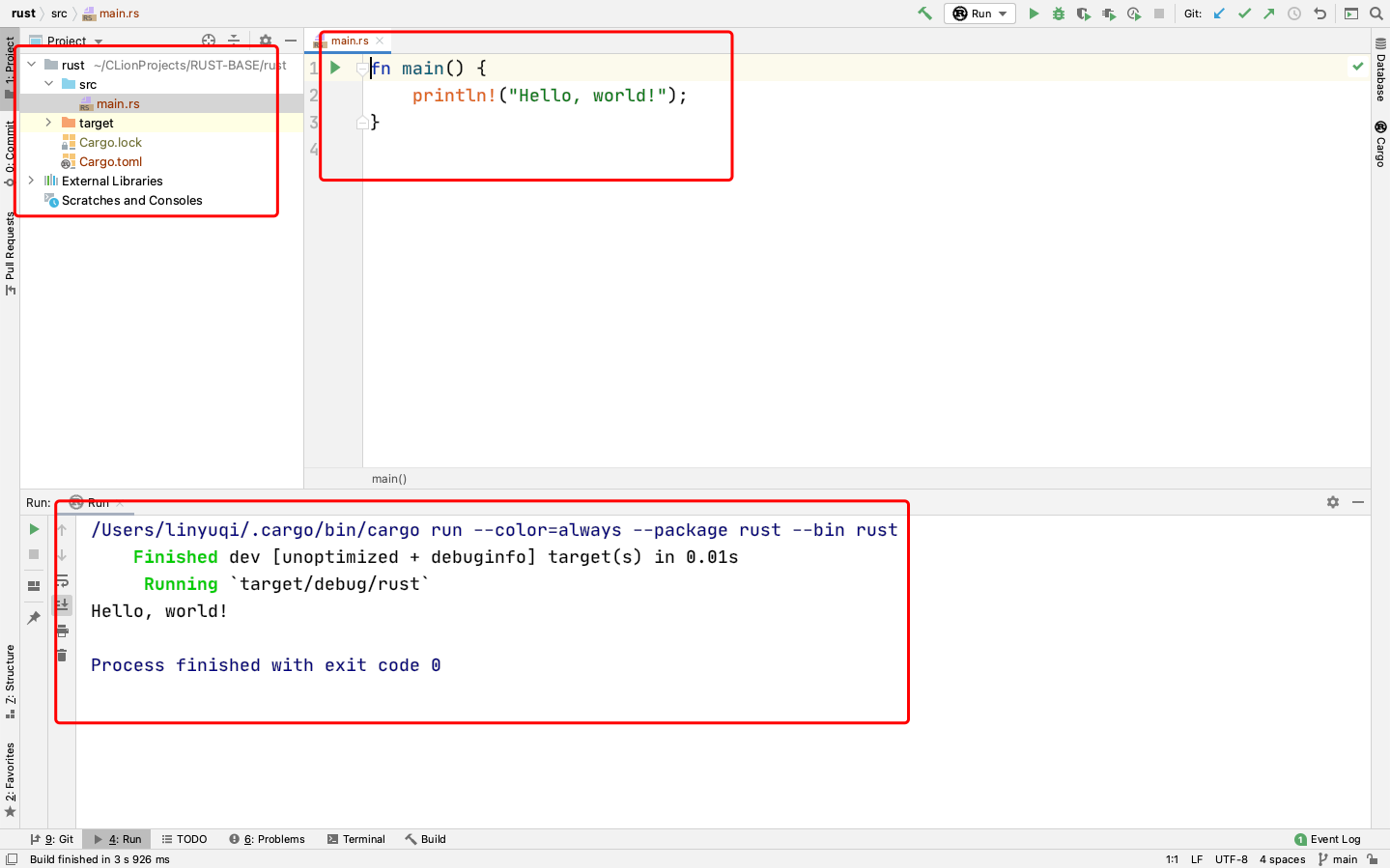Close the main.rs editor tab
The height and width of the screenshot is (868, 1390).
click(x=380, y=41)
